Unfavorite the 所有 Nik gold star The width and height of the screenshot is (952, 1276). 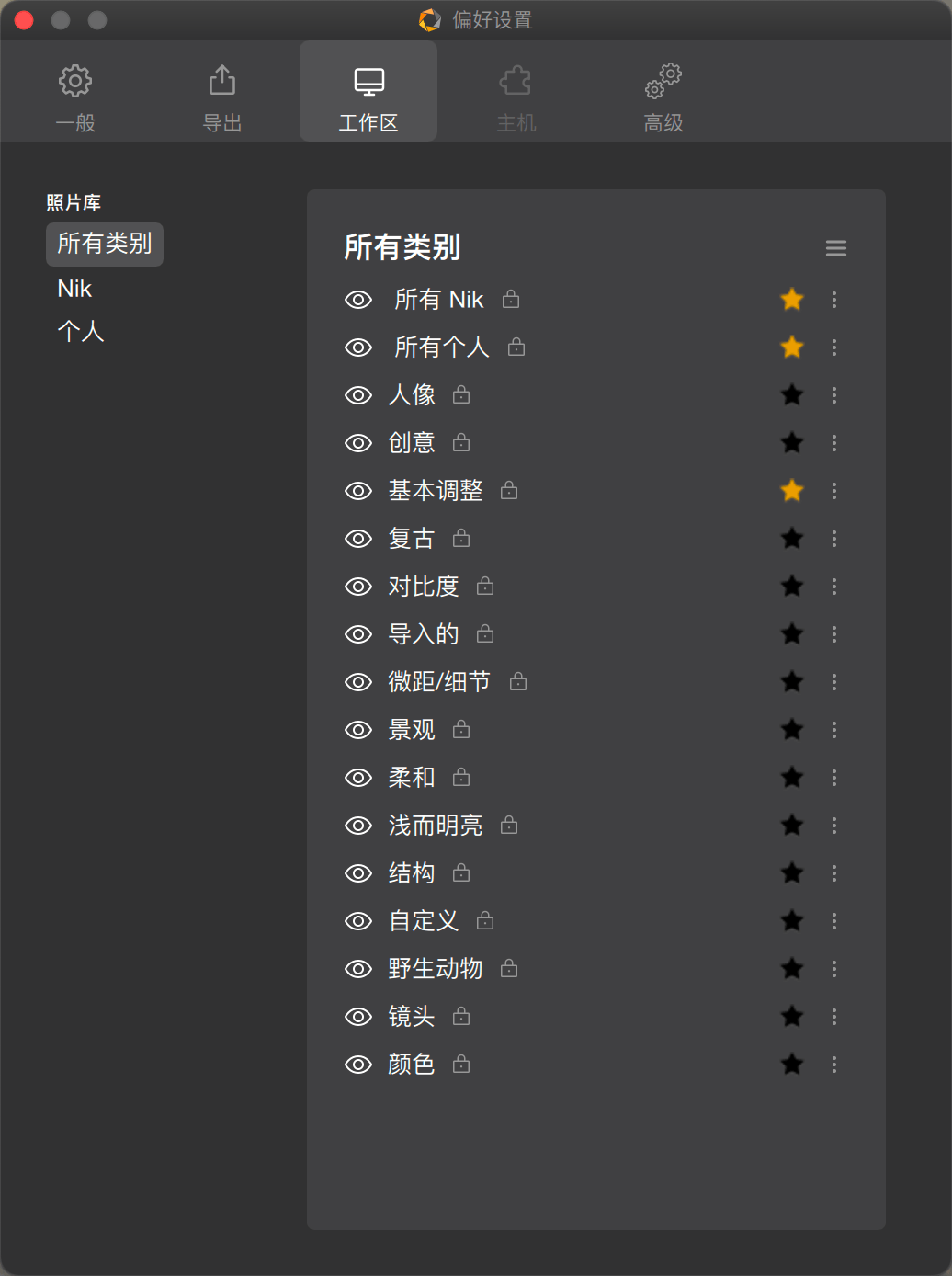pyautogui.click(x=791, y=300)
